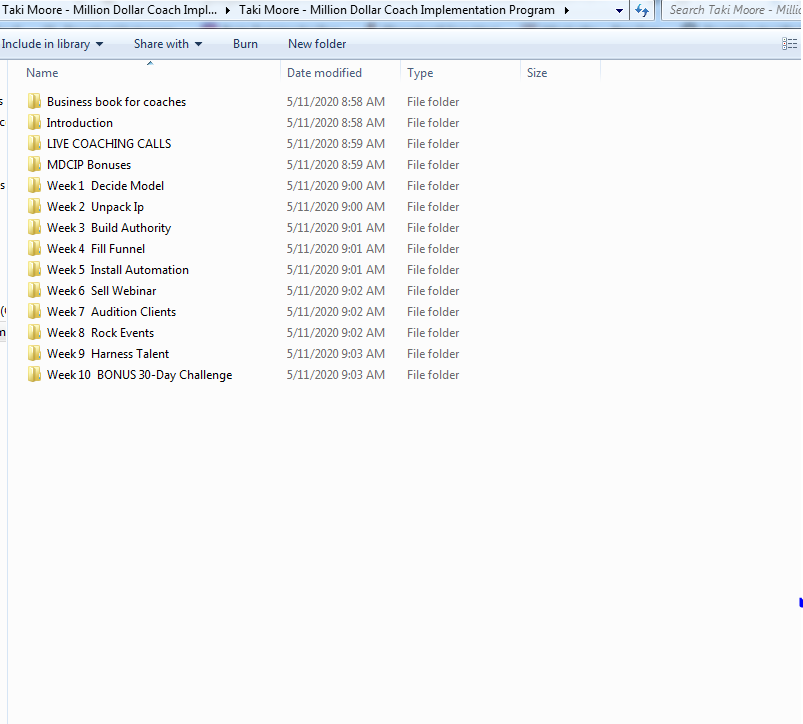Select the LIVE COACHING CALLS folder icon
Screen dimensions: 803x724
[x=34, y=143]
